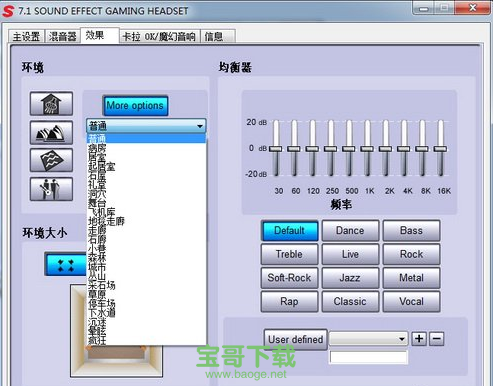Click the More options button
Screen dimensions: 493x386
tap(135, 106)
